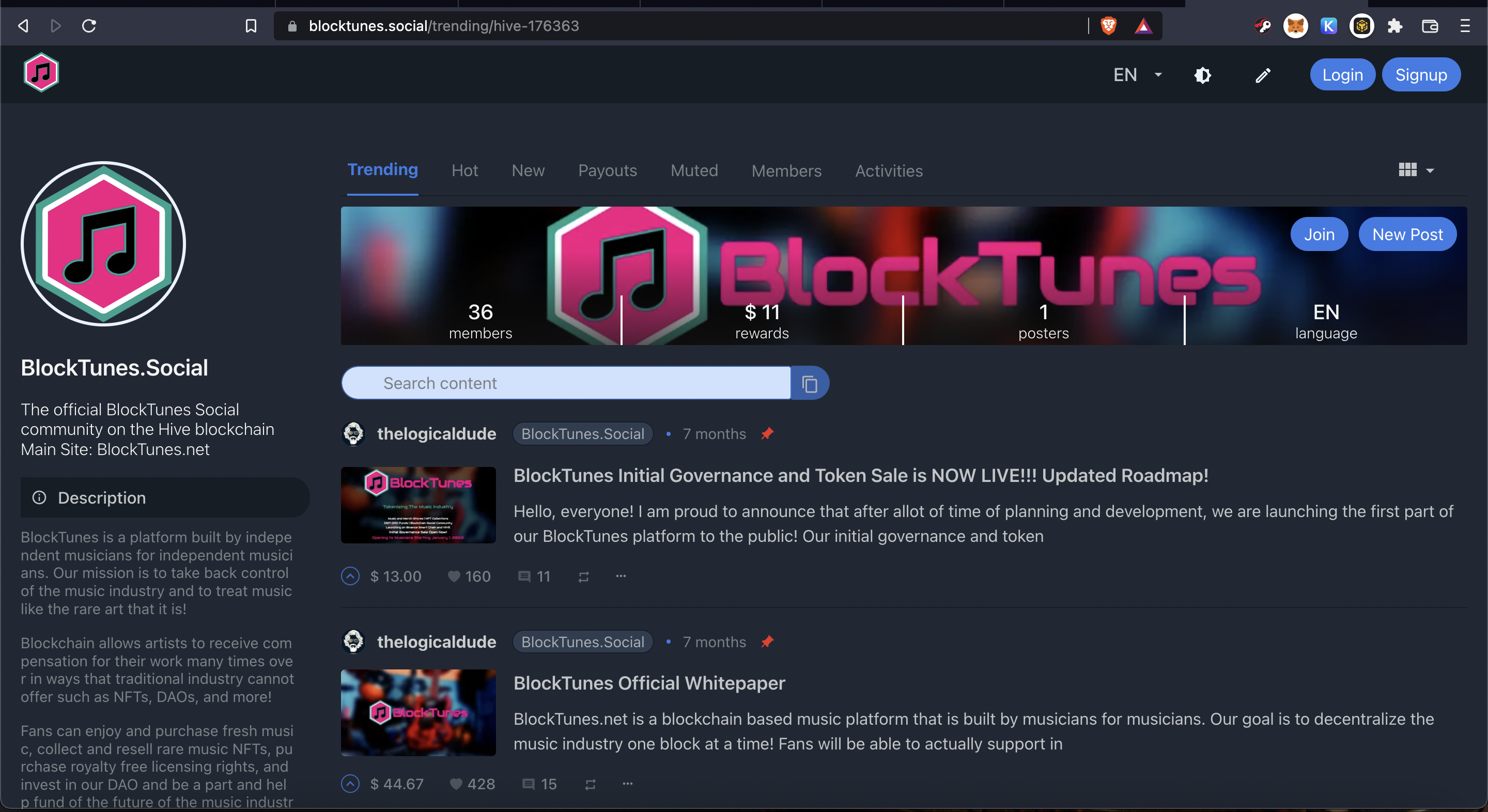Reblog the Token Sale post
The width and height of the screenshot is (1488, 812).
point(583,576)
